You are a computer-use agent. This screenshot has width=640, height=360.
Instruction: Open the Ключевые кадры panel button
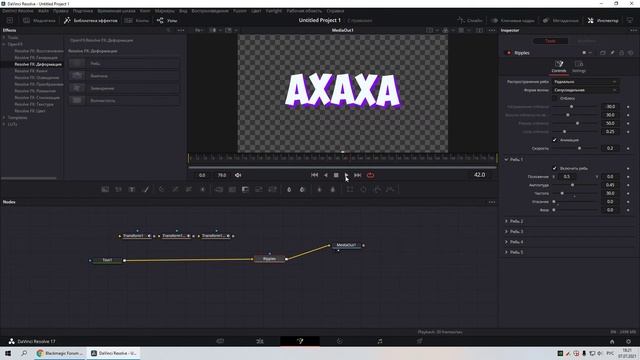tap(513, 20)
